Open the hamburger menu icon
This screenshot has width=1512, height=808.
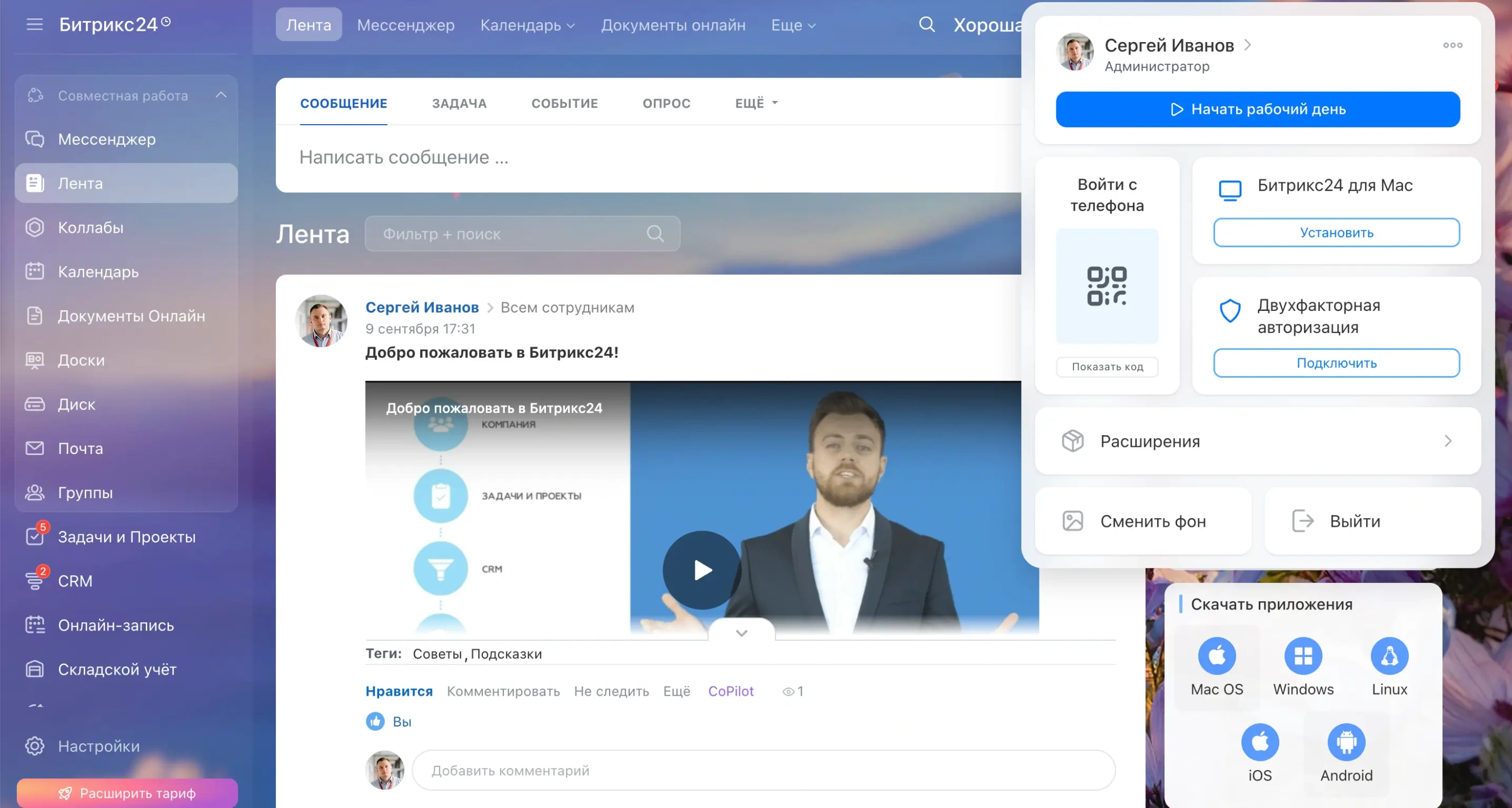coord(35,24)
